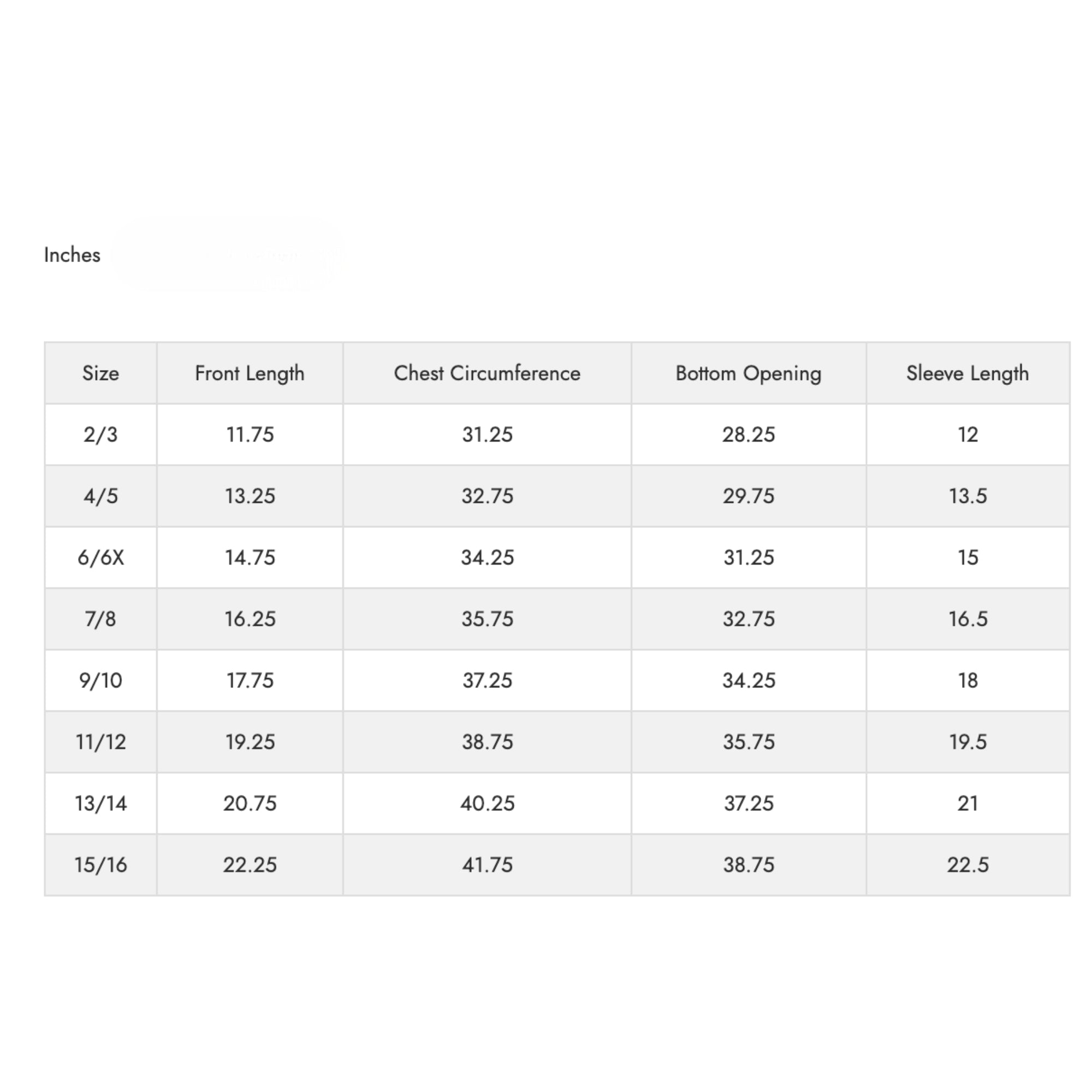The image size is (1092, 1092).
Task: Click the 29.75 bottom opening cell
Action: coord(749,496)
